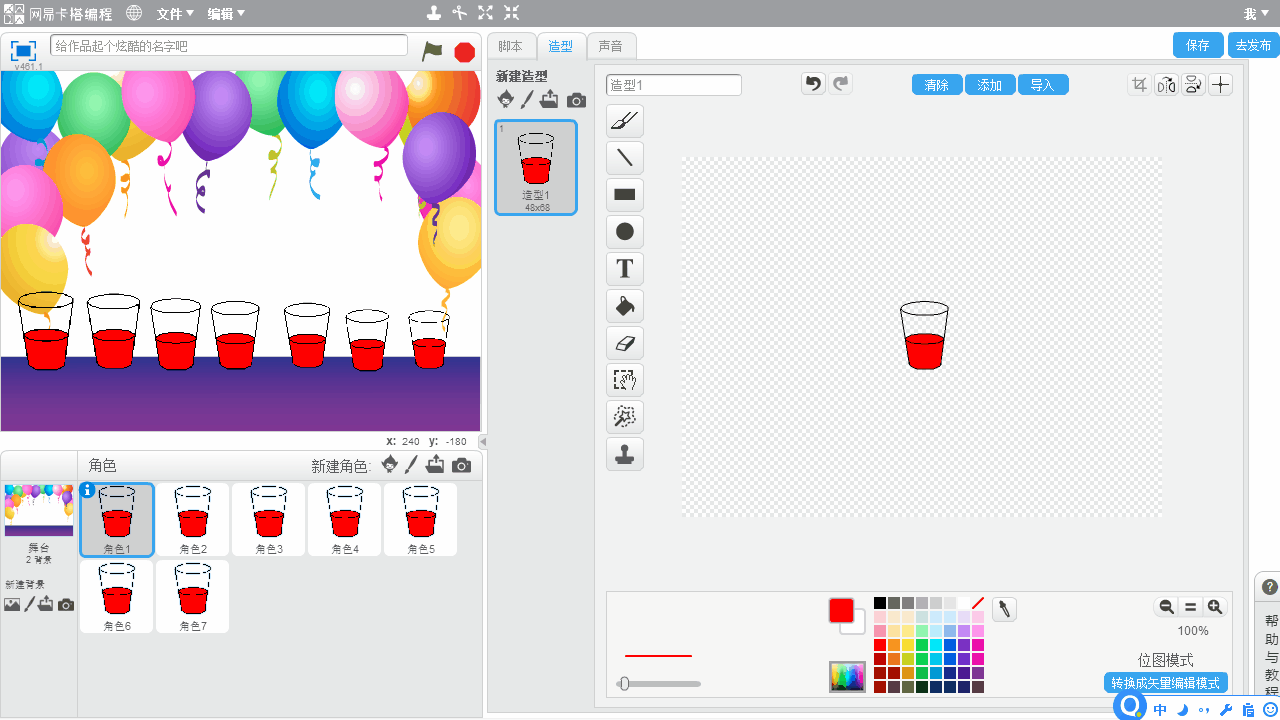Viewport: 1280px width, 720px height.
Task: Create new sprite from camera
Action: 461,465
